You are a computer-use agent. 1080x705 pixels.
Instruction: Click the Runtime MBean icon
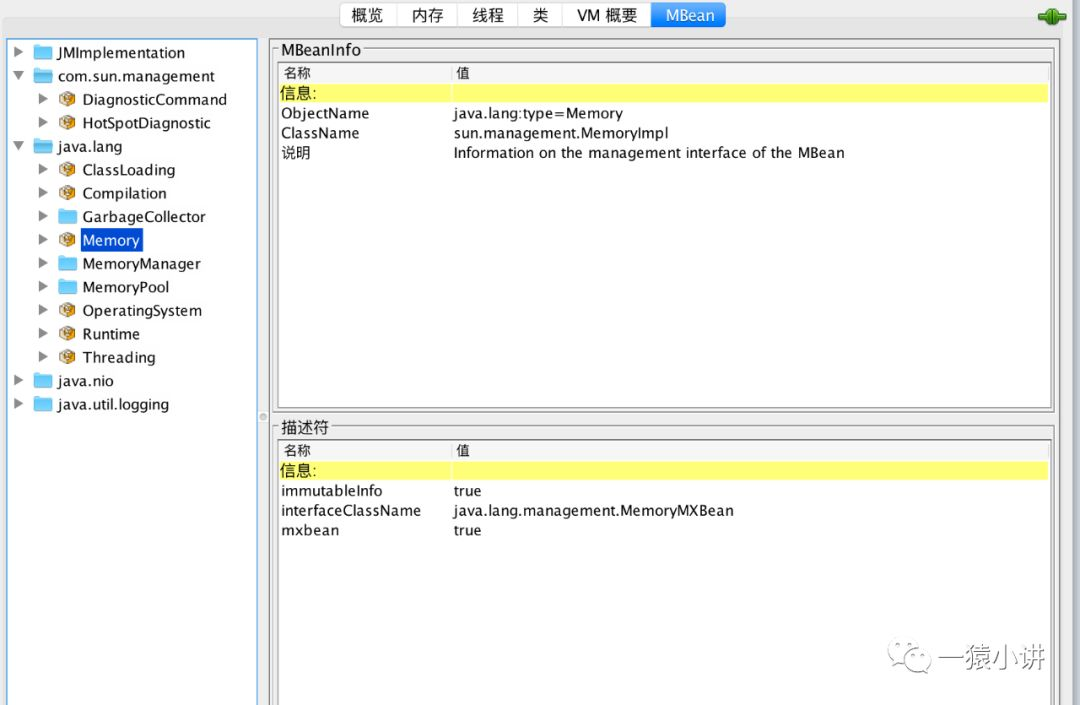click(x=67, y=333)
